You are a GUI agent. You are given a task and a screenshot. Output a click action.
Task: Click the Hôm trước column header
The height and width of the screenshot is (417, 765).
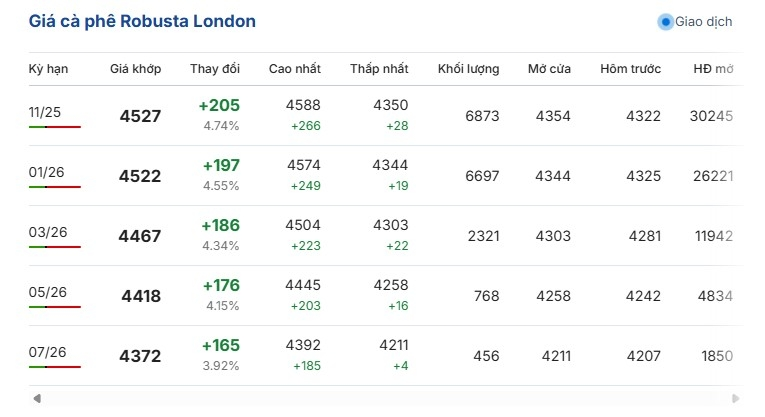630,69
